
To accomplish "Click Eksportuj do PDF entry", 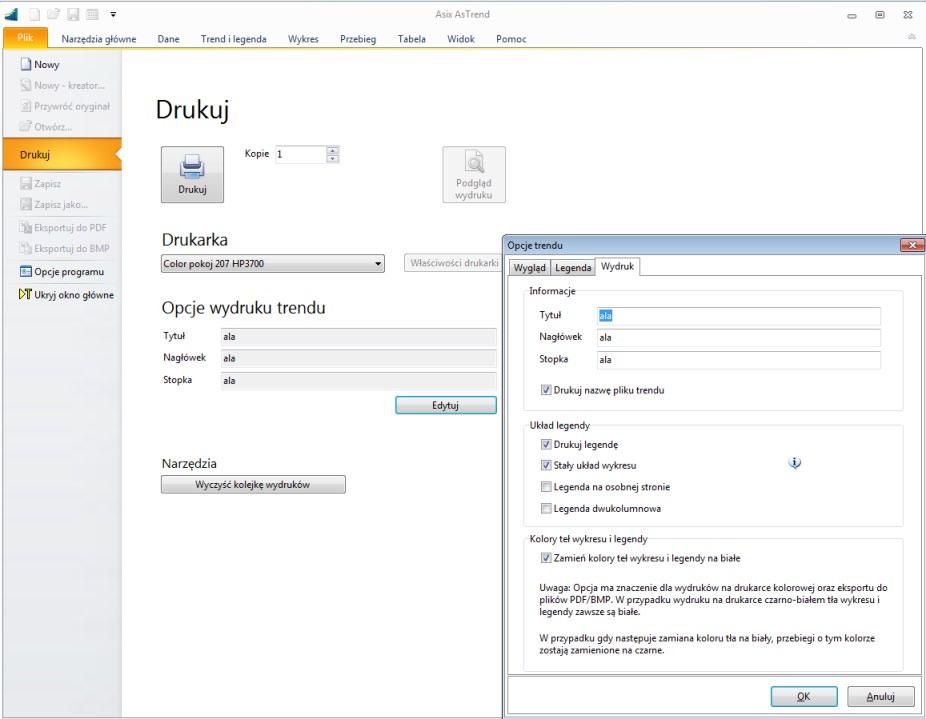I will tap(62, 227).
